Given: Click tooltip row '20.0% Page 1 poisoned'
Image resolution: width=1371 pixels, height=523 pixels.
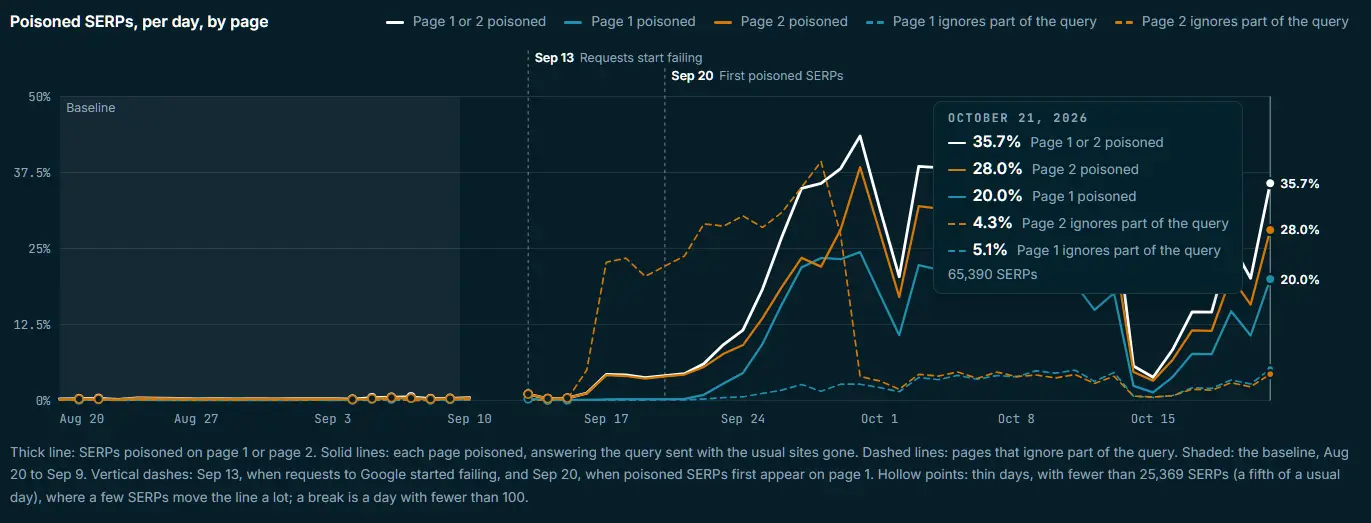Looking at the screenshot, I should tap(1042, 196).
